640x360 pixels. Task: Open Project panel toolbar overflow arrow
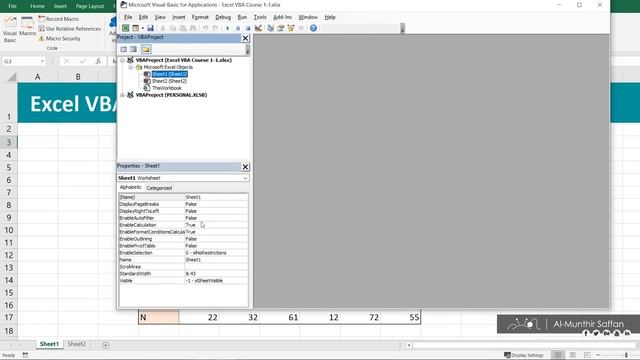point(247,50)
